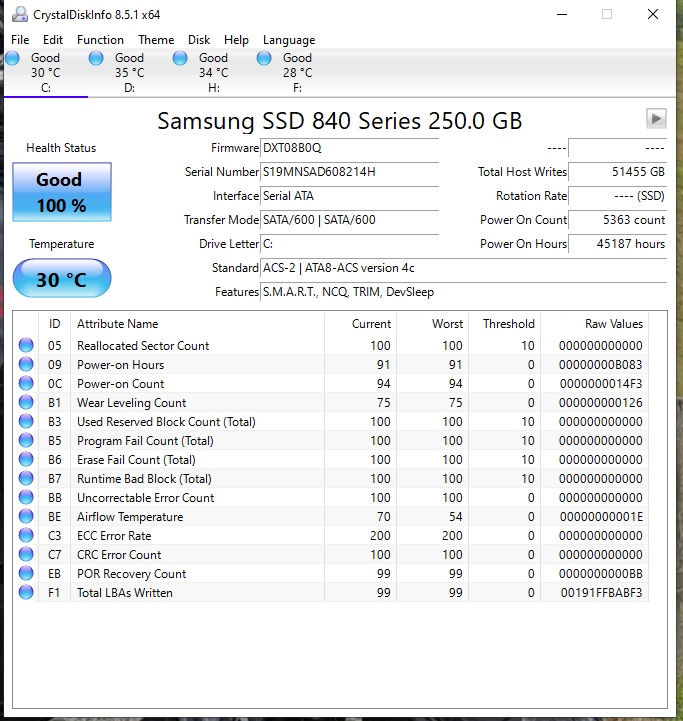Click the status orb for Runtime Bad Block
The width and height of the screenshot is (683, 721).
pyautogui.click(x=26, y=478)
